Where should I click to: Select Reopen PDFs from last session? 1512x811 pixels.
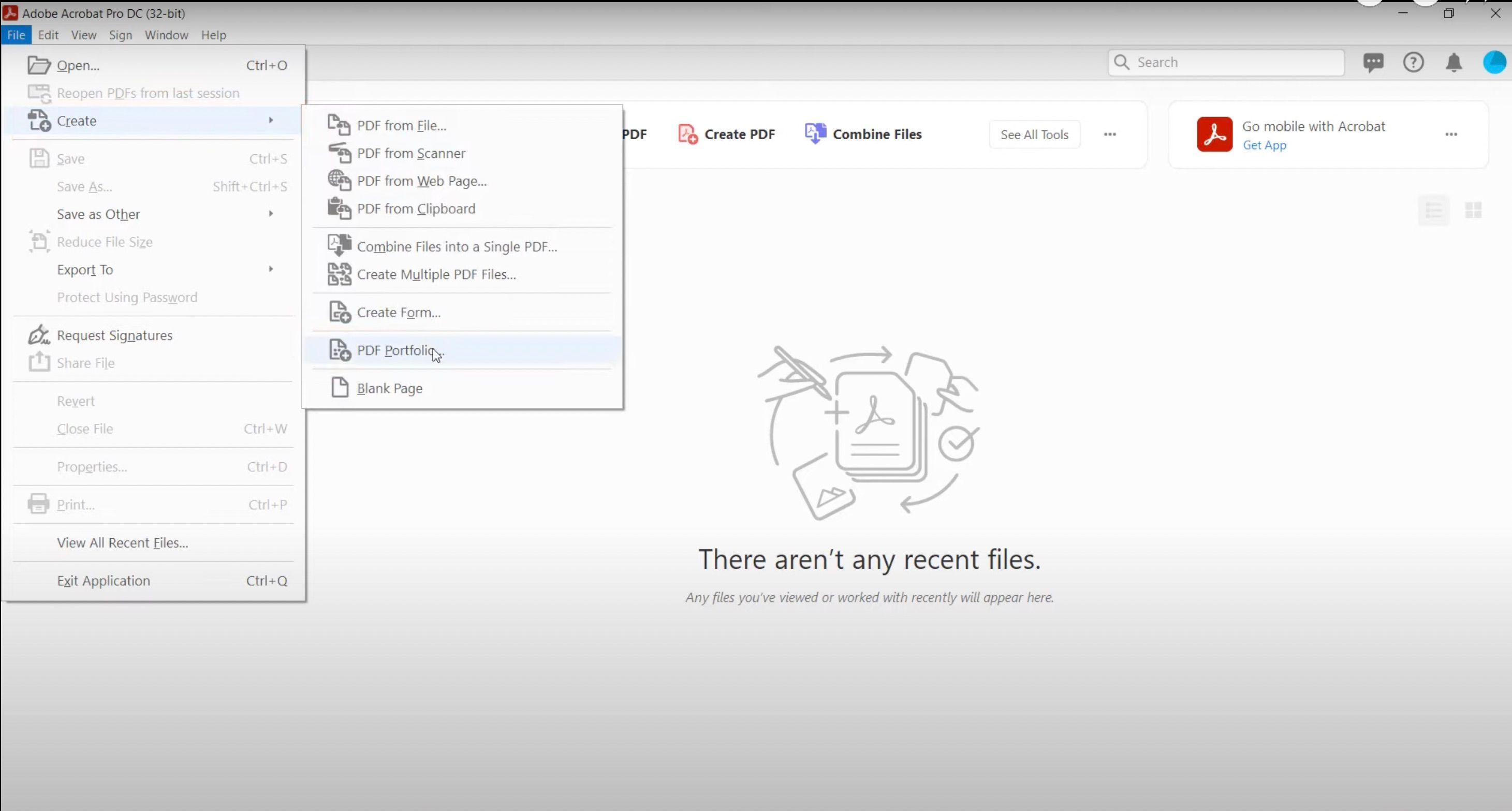tap(148, 93)
